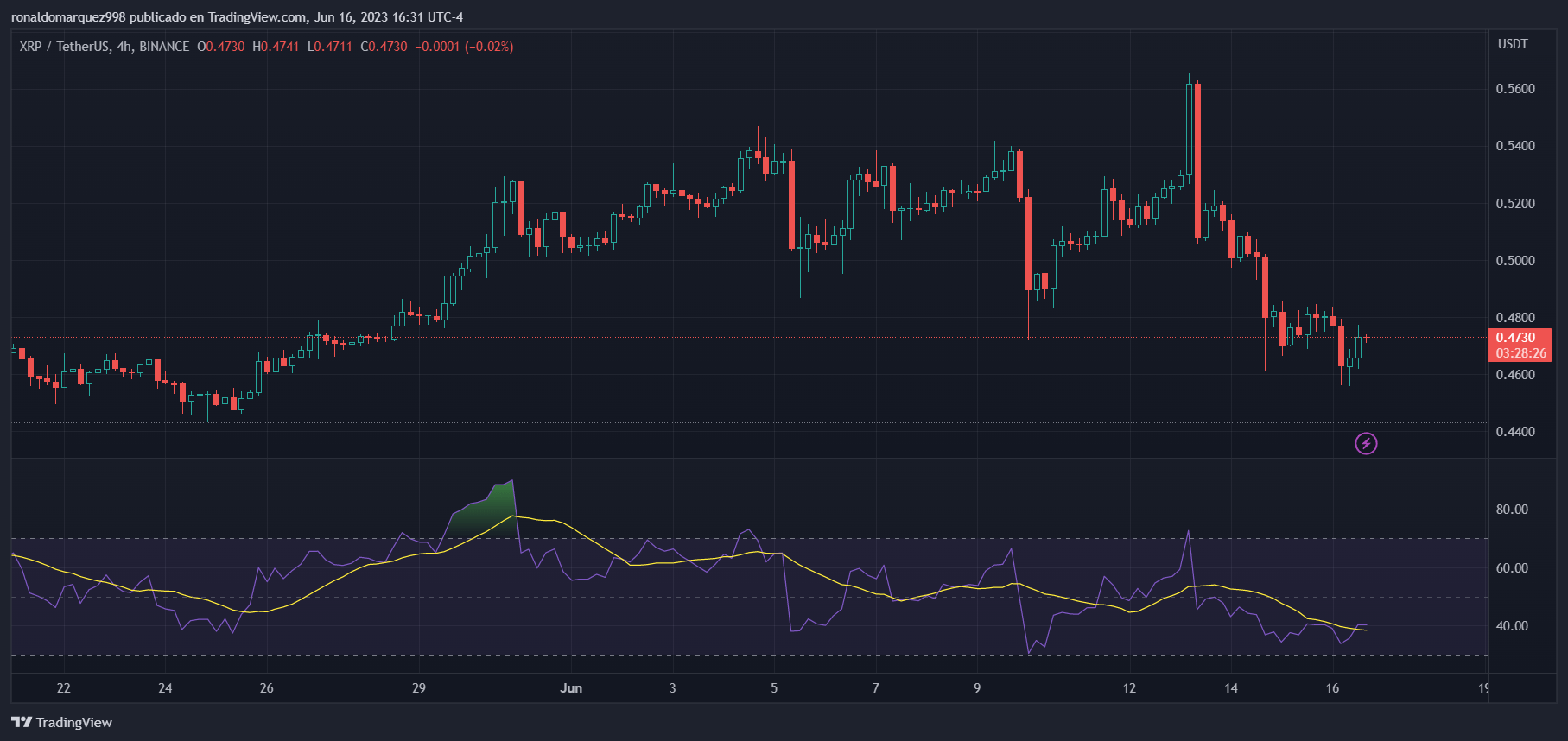Click the tall green candle reaching 0.5600
1568x741 pixels.
click(x=1190, y=130)
